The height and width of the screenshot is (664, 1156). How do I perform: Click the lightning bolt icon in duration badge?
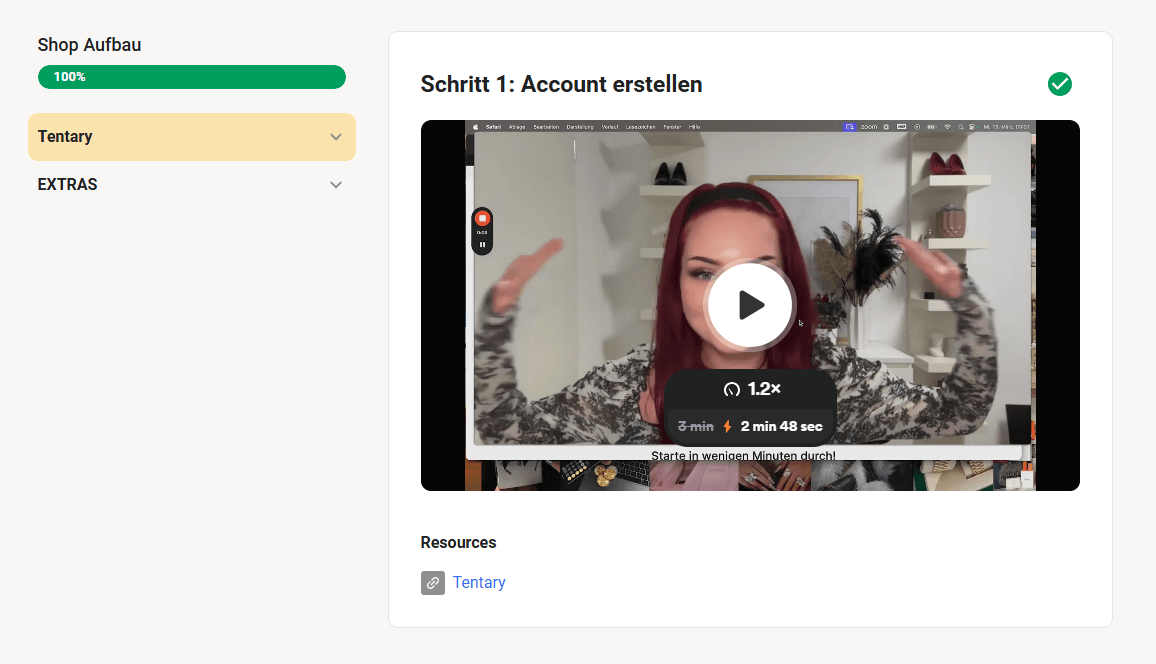[727, 427]
